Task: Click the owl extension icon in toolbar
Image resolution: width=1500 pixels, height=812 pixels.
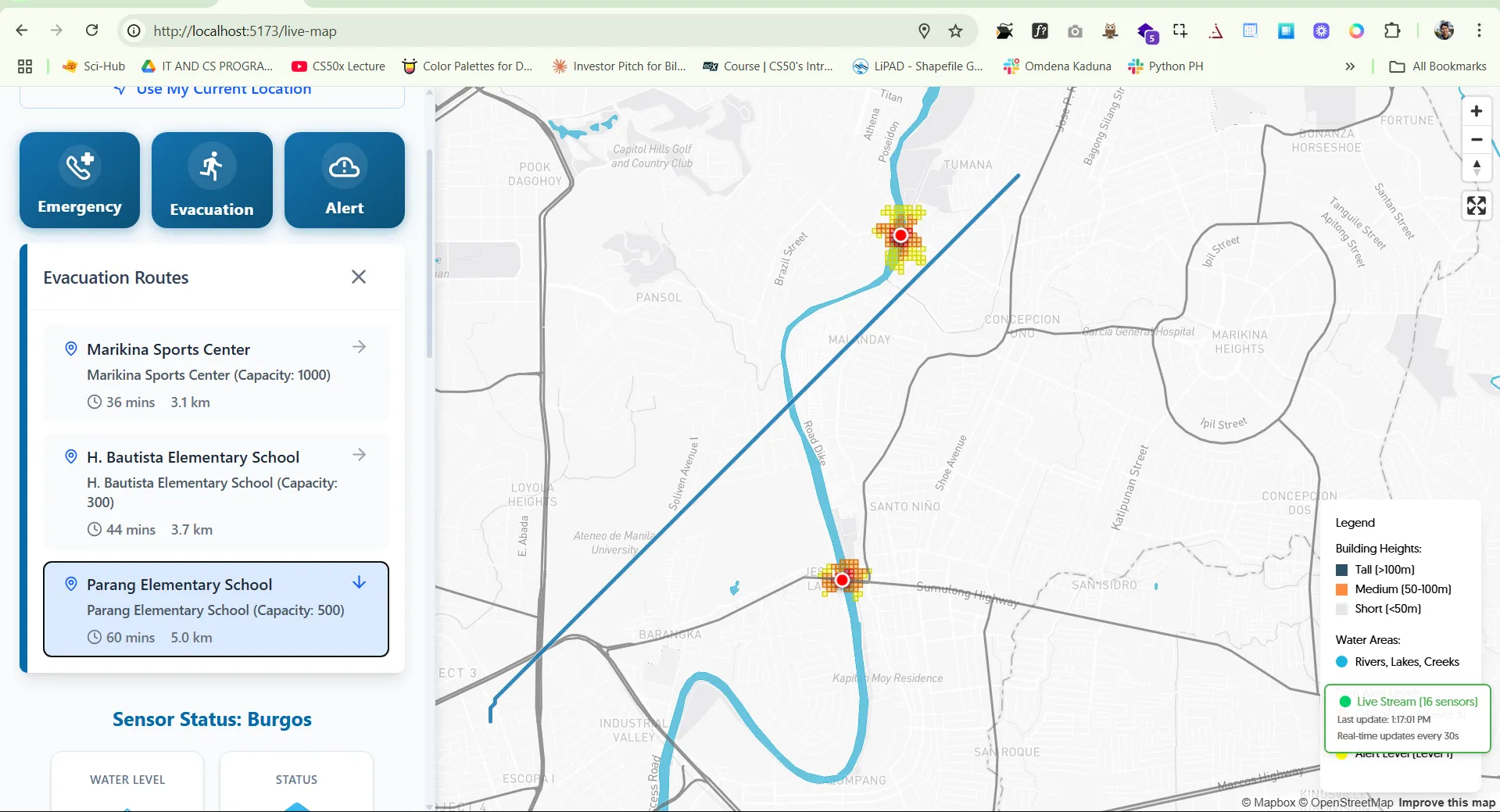Action: (1110, 31)
